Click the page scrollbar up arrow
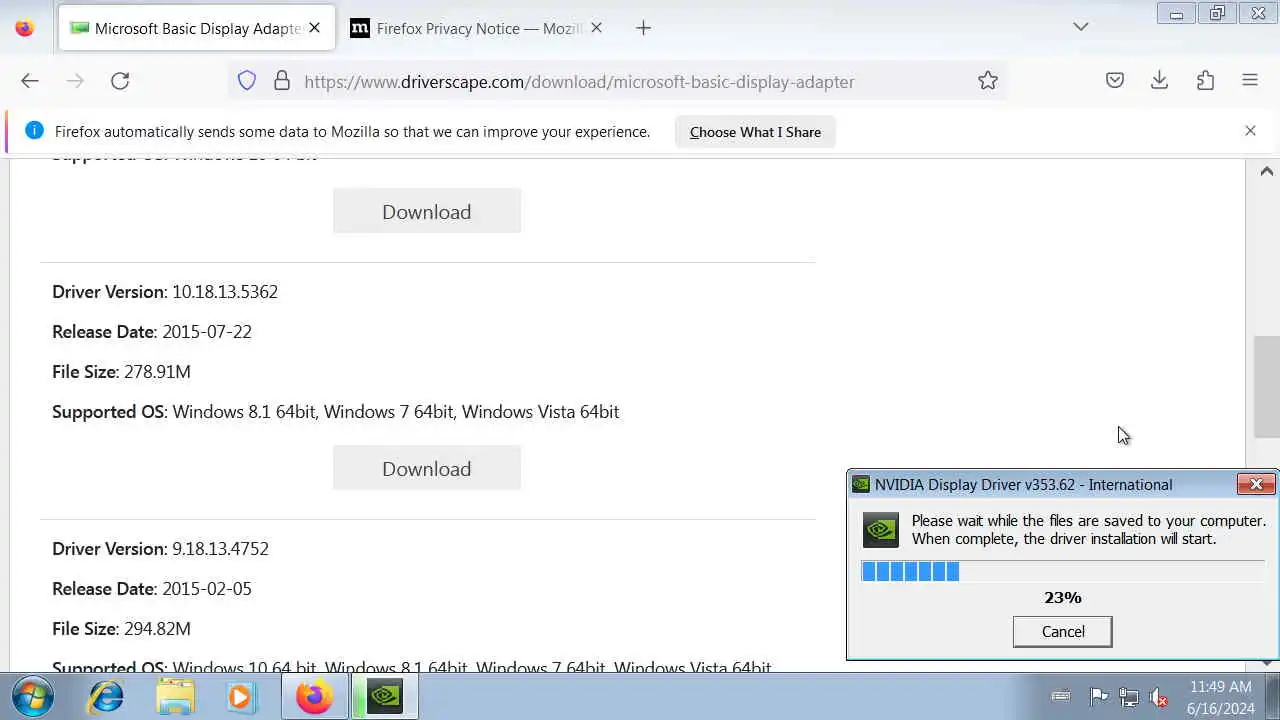 click(1267, 171)
